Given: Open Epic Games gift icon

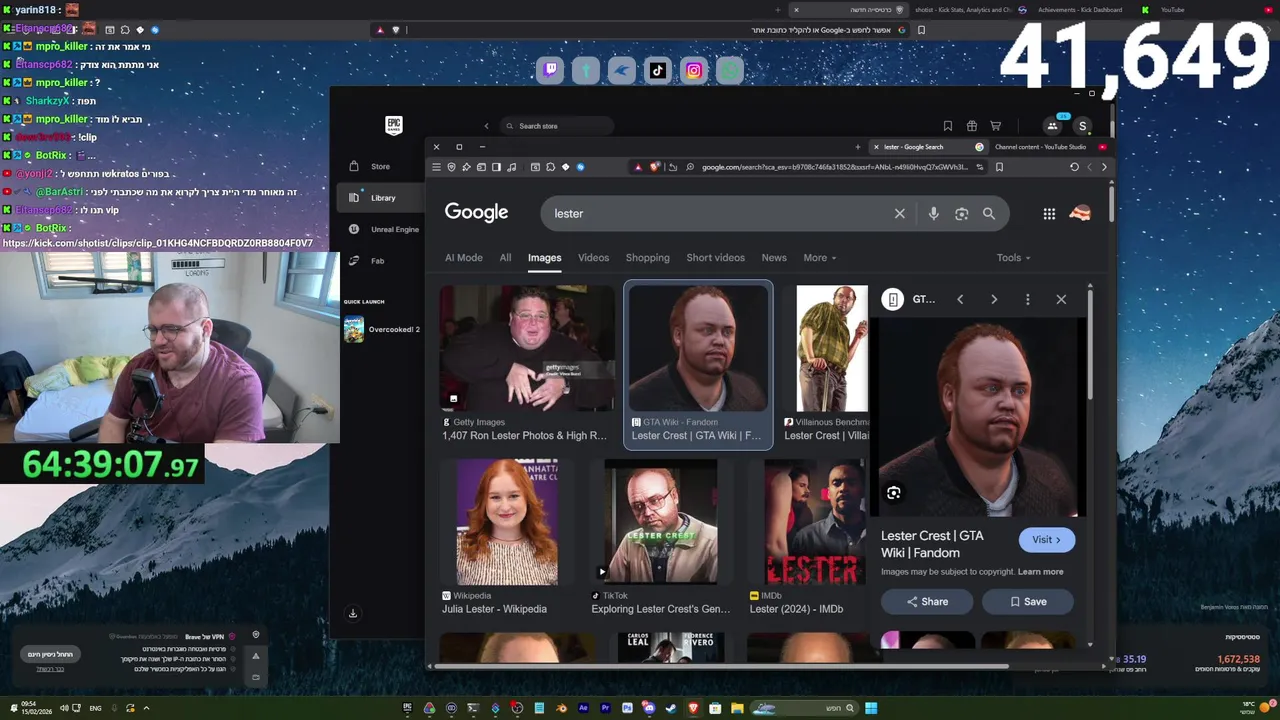Looking at the screenshot, I should pyautogui.click(x=971, y=126).
